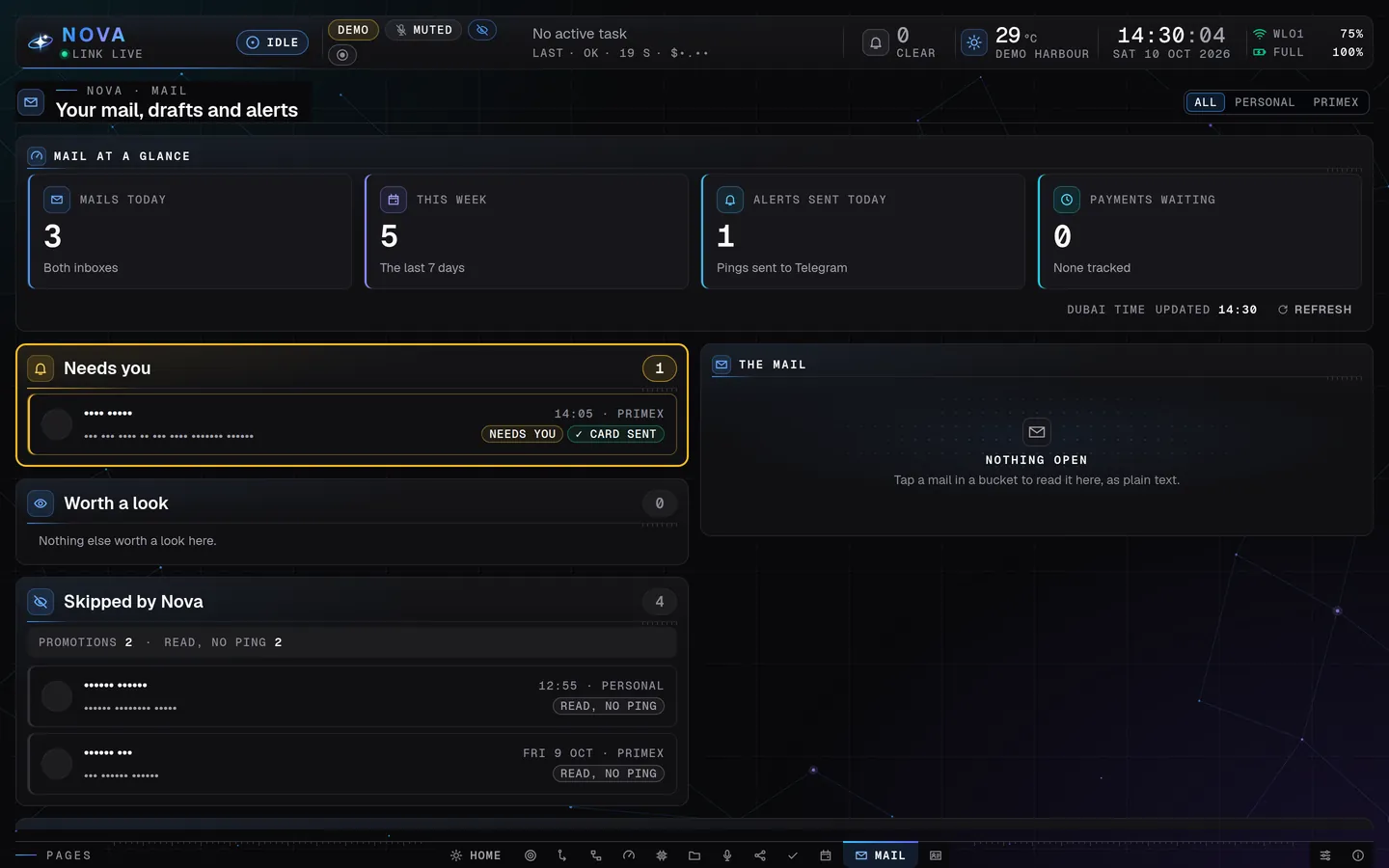This screenshot has width=1389, height=868.
Task: Collapse the Skipped by Nova section header
Action: point(352,602)
